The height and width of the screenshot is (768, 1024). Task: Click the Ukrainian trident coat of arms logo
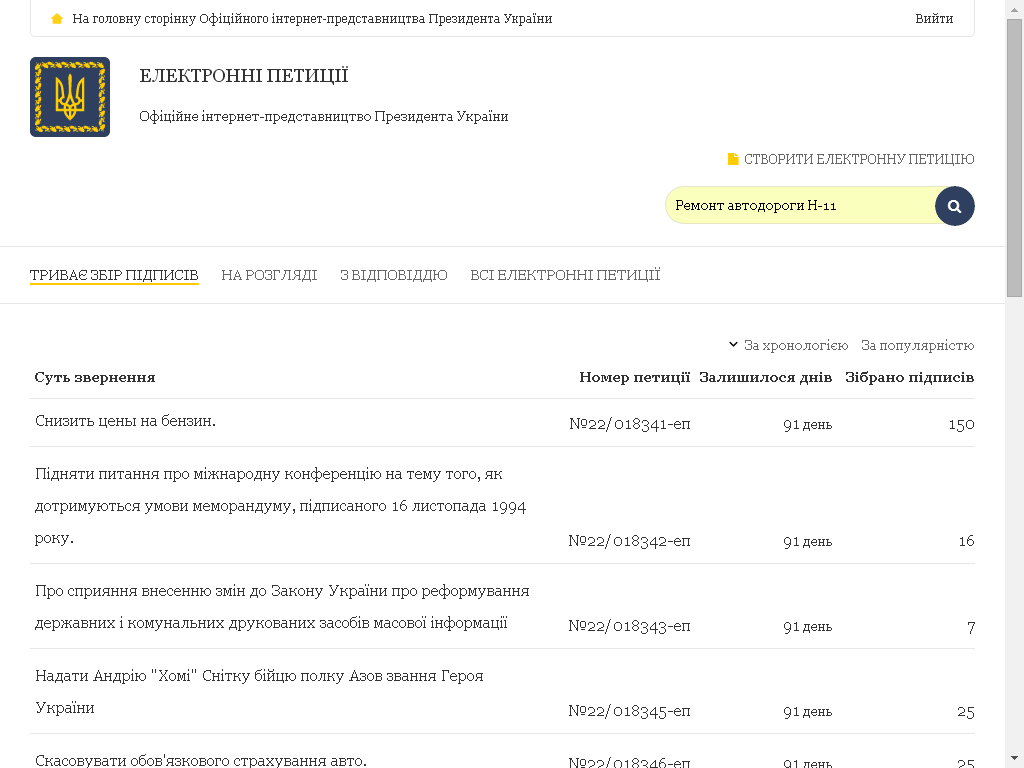(x=70, y=97)
